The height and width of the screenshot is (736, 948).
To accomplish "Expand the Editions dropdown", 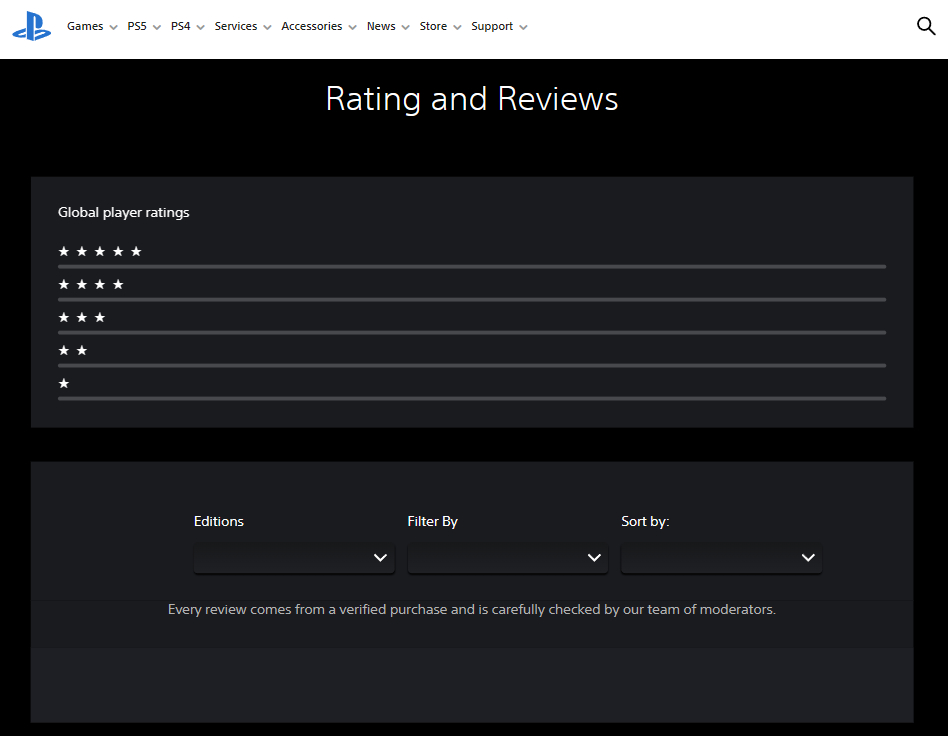I will (x=294, y=558).
